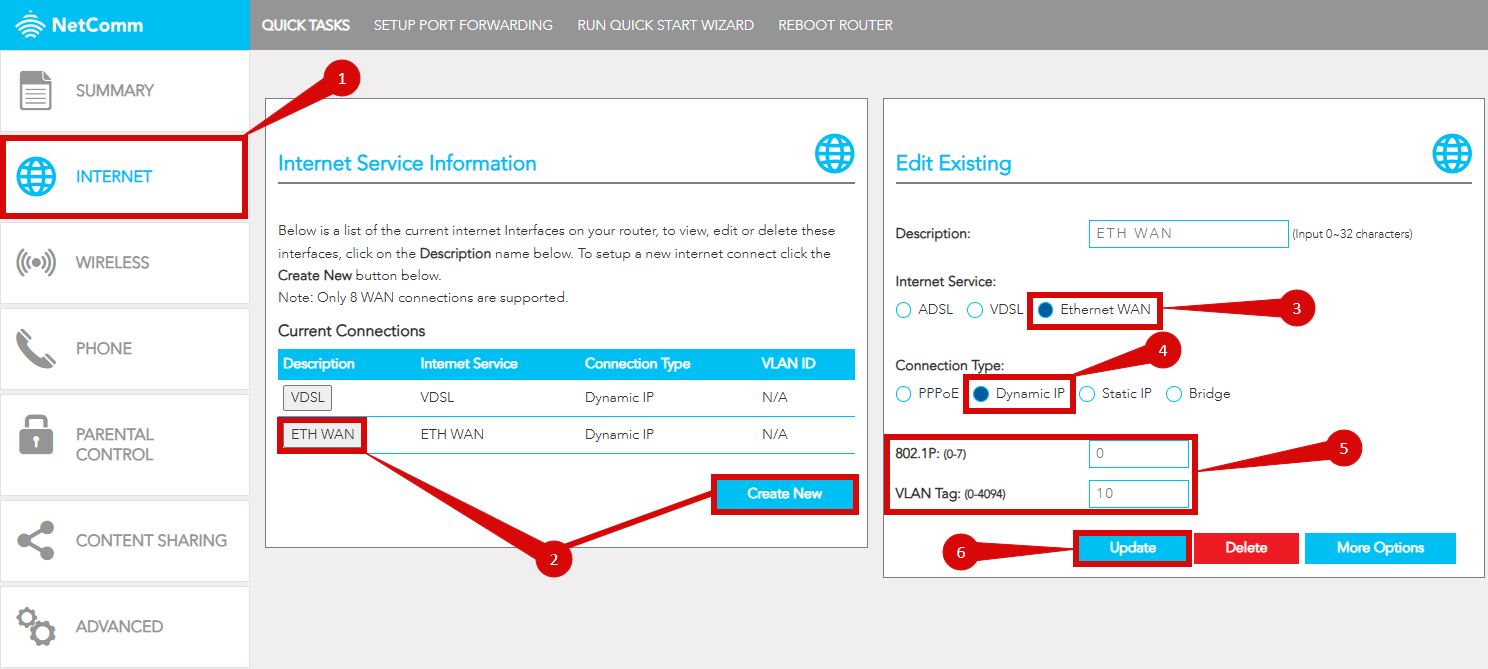
Task: Click the Description column header
Action: click(319, 364)
